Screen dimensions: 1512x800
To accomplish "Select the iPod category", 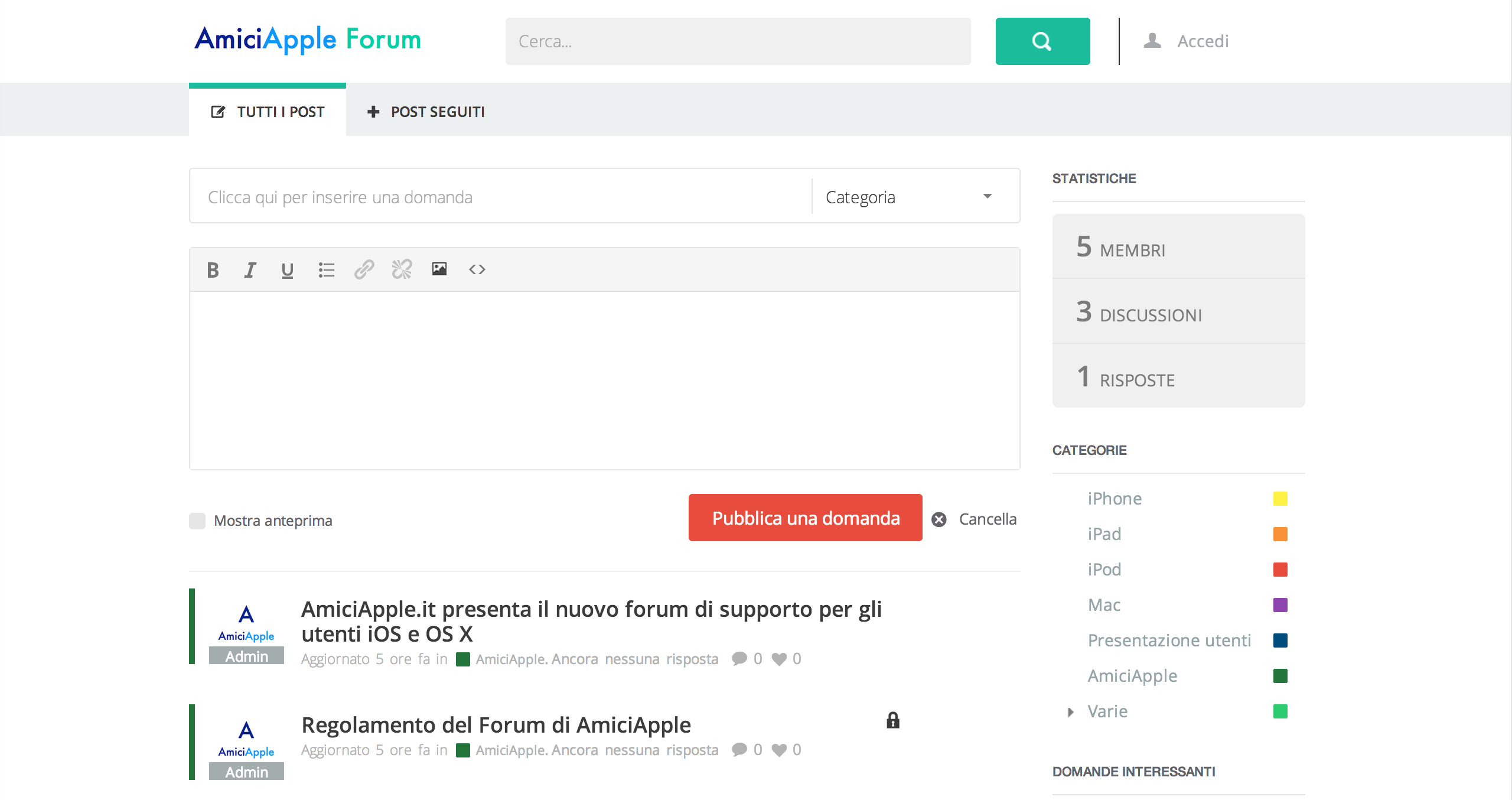I will 1104,570.
